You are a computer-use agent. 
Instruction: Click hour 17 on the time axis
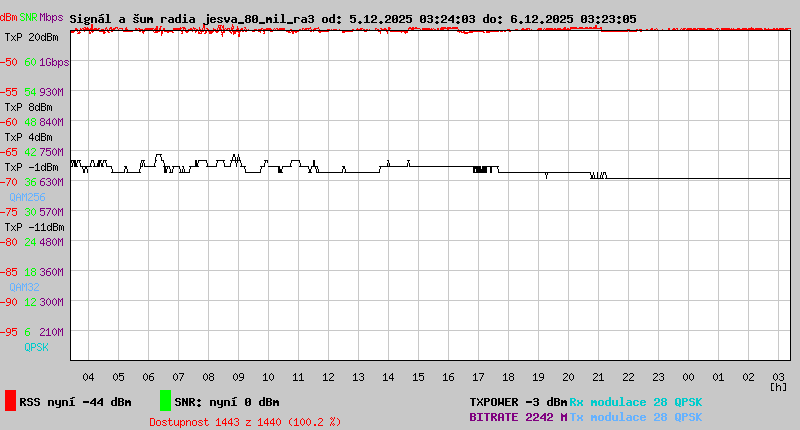click(478, 377)
